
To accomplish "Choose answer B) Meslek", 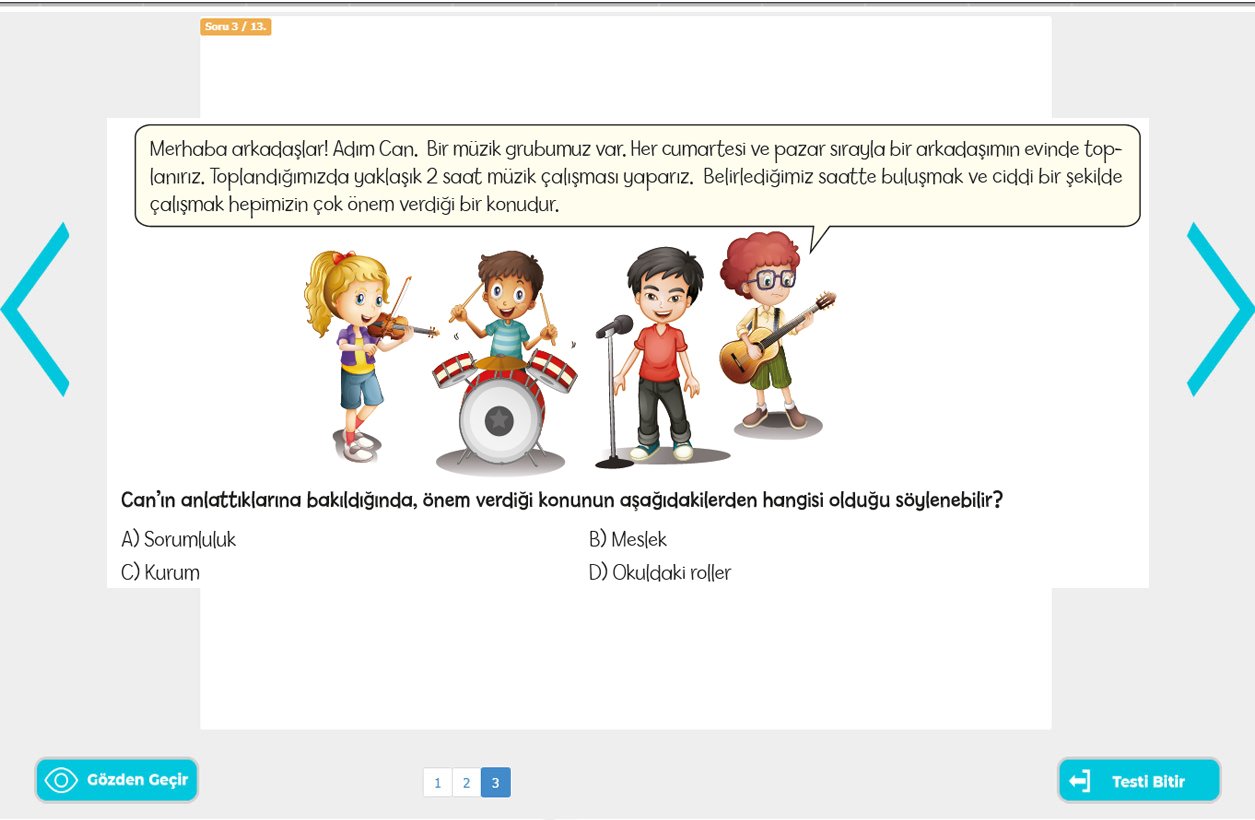I will pyautogui.click(x=627, y=540).
